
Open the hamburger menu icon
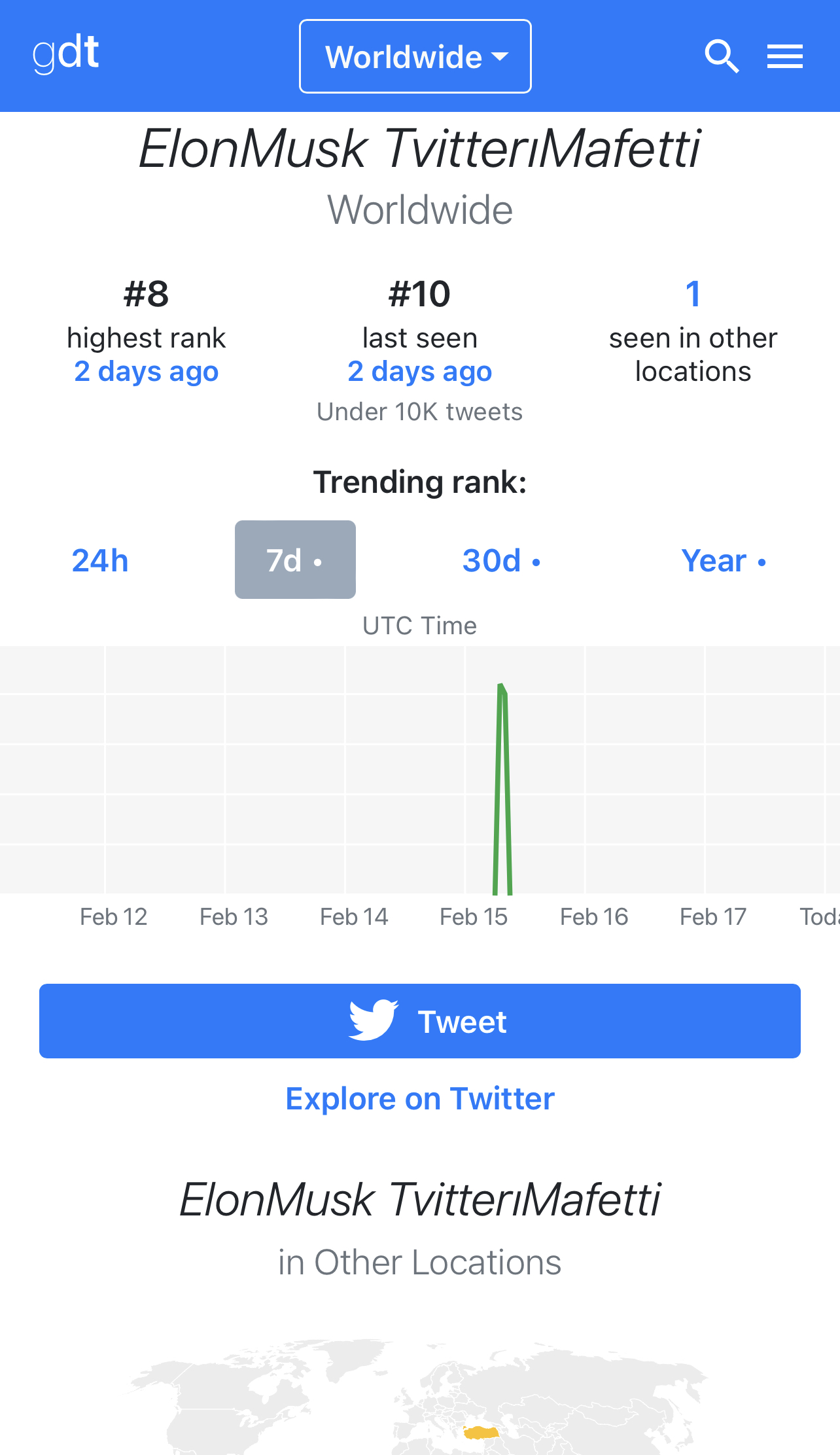tap(785, 56)
